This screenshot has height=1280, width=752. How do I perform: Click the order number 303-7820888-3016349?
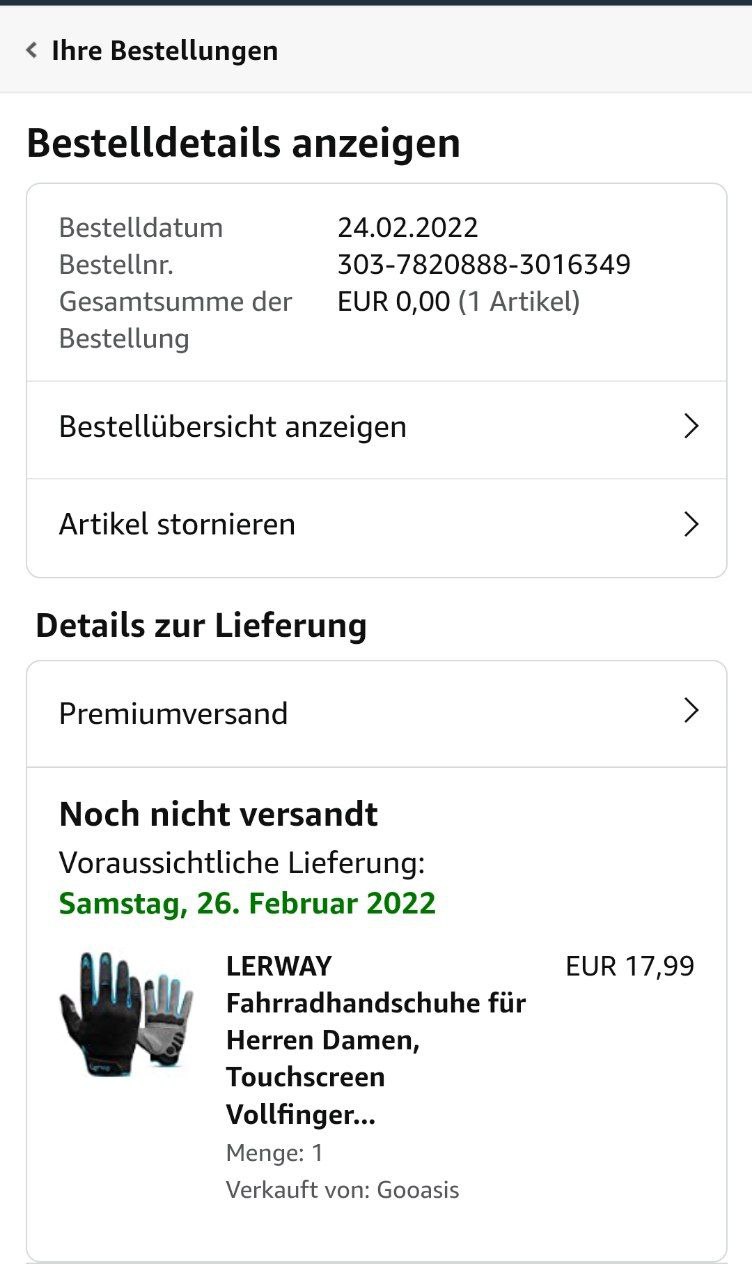coord(484,265)
